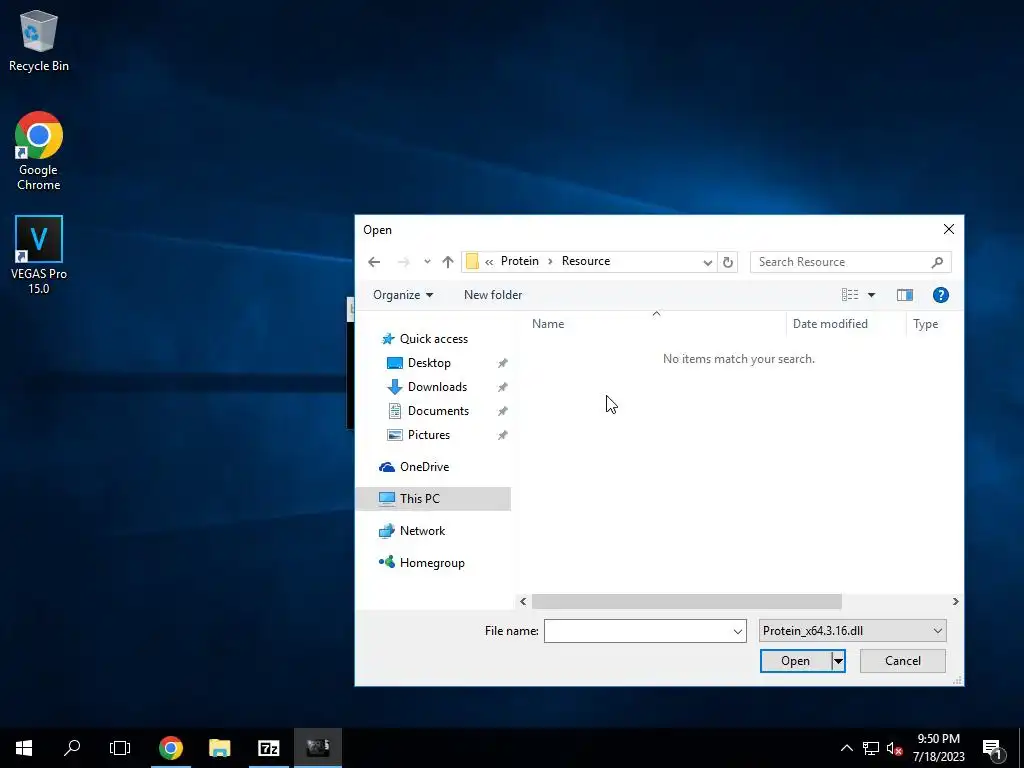Change view layout using the view icon
The height and width of the screenshot is (768, 1024).
click(x=850, y=295)
